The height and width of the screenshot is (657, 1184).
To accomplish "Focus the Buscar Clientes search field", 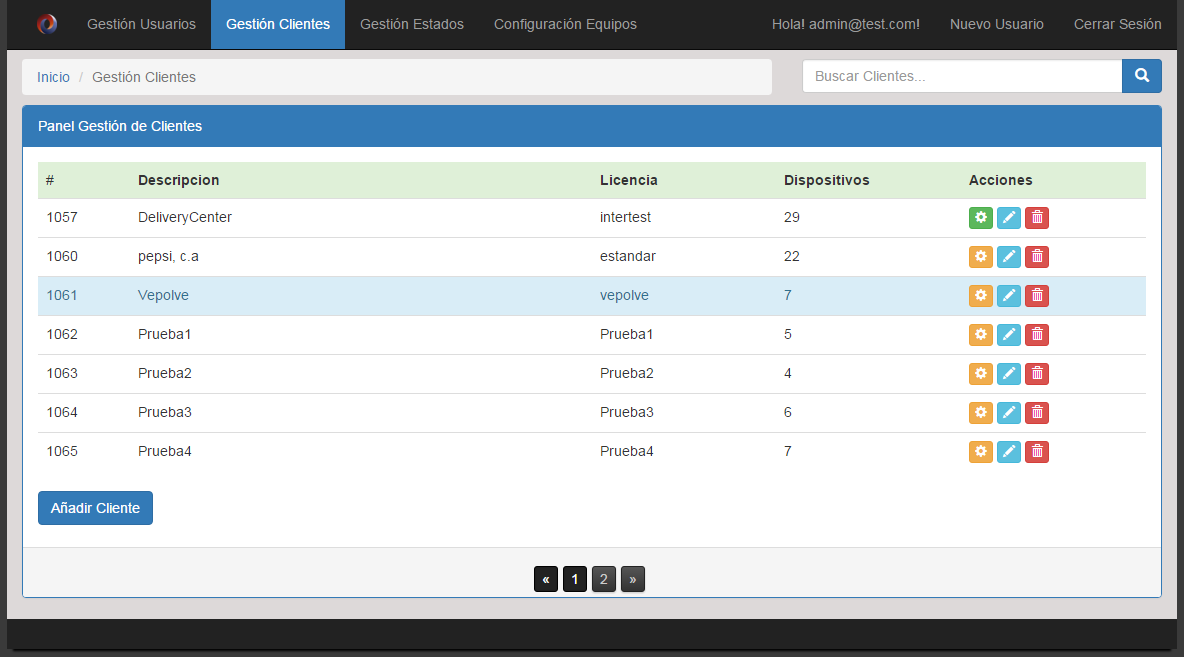I will click(962, 76).
